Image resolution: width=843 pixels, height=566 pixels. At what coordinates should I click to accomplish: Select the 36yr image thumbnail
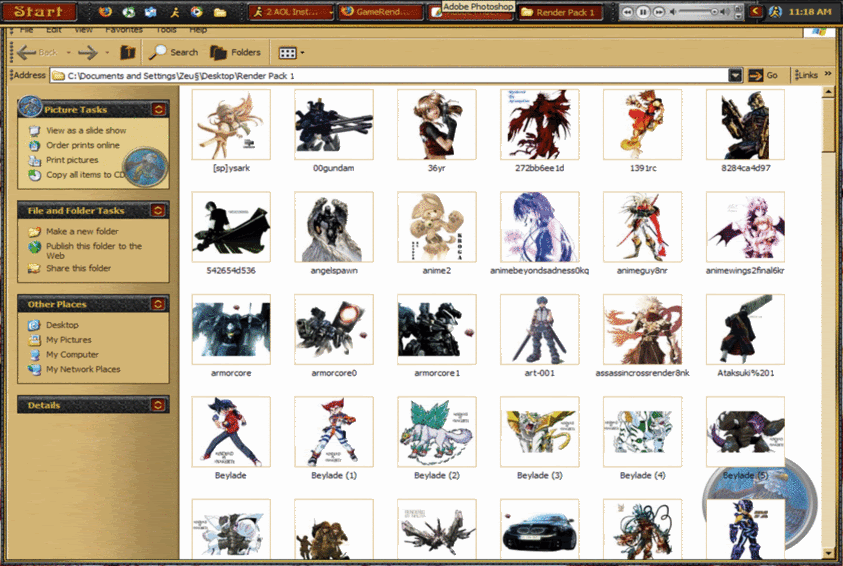pos(437,125)
